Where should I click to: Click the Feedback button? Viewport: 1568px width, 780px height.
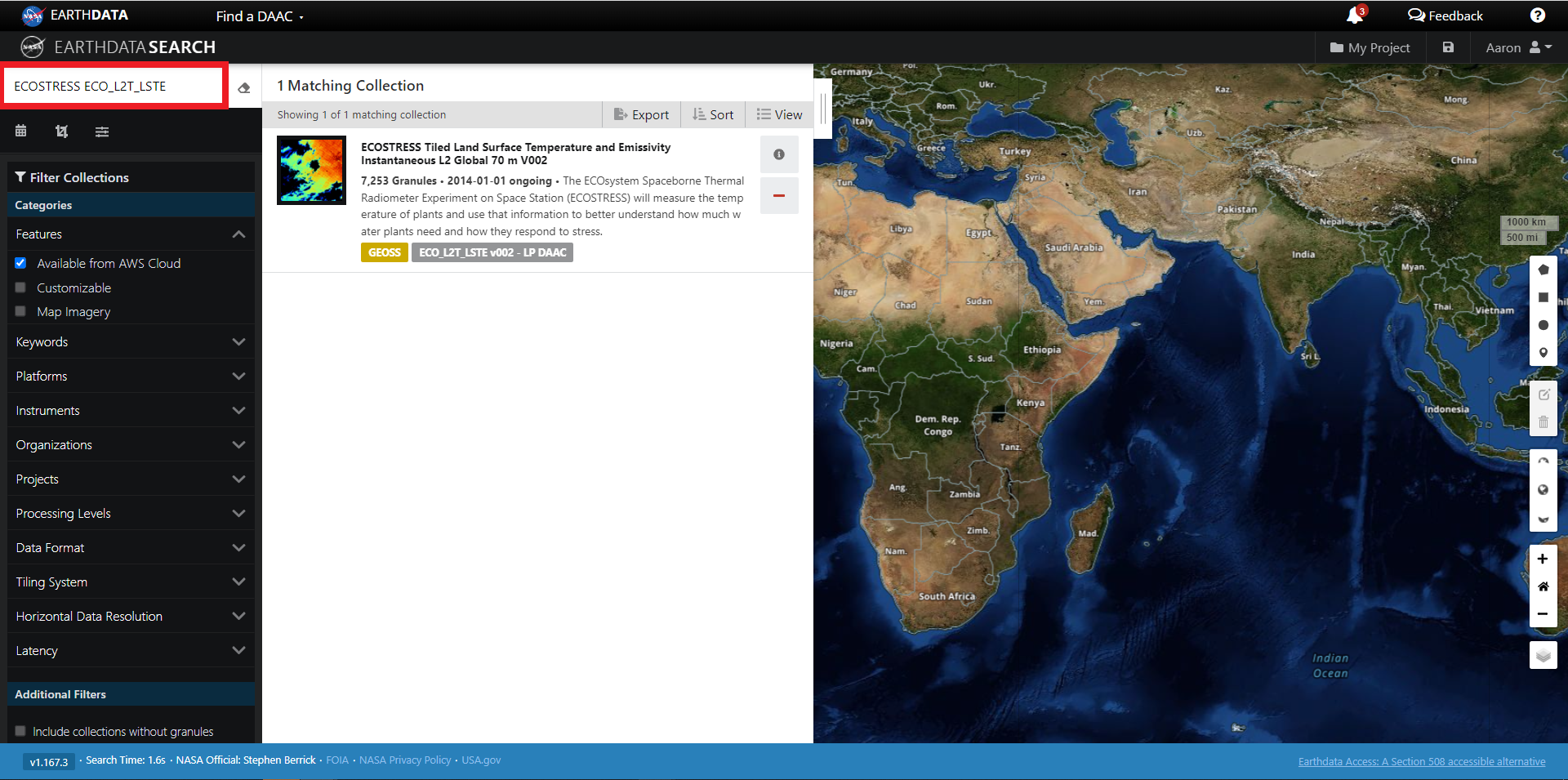tap(1445, 16)
